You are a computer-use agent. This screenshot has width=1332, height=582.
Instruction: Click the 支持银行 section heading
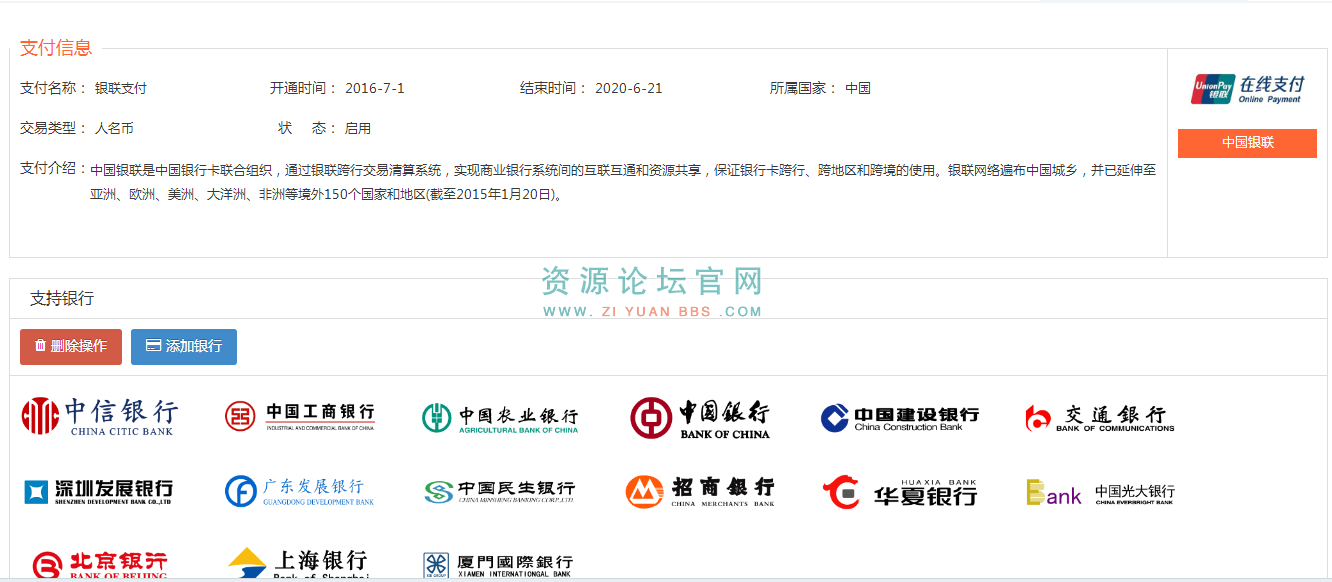(x=62, y=298)
